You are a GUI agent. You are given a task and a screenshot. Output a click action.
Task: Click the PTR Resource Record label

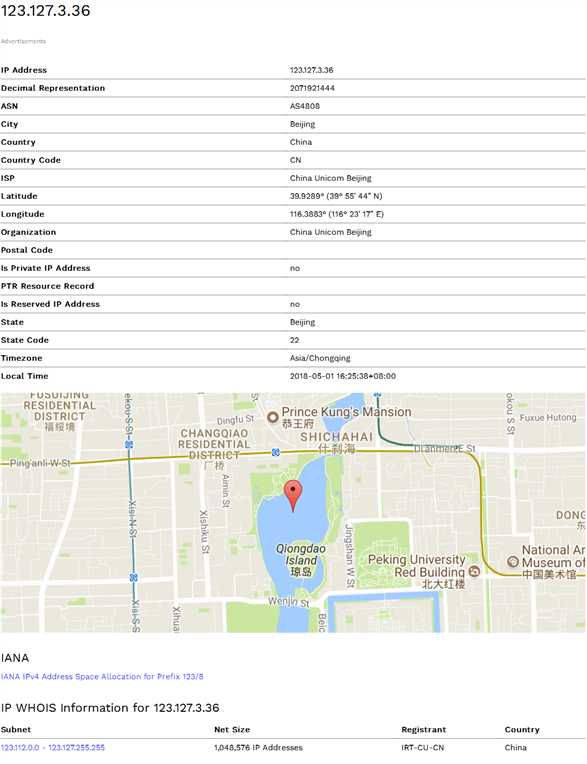pyautogui.click(x=48, y=286)
